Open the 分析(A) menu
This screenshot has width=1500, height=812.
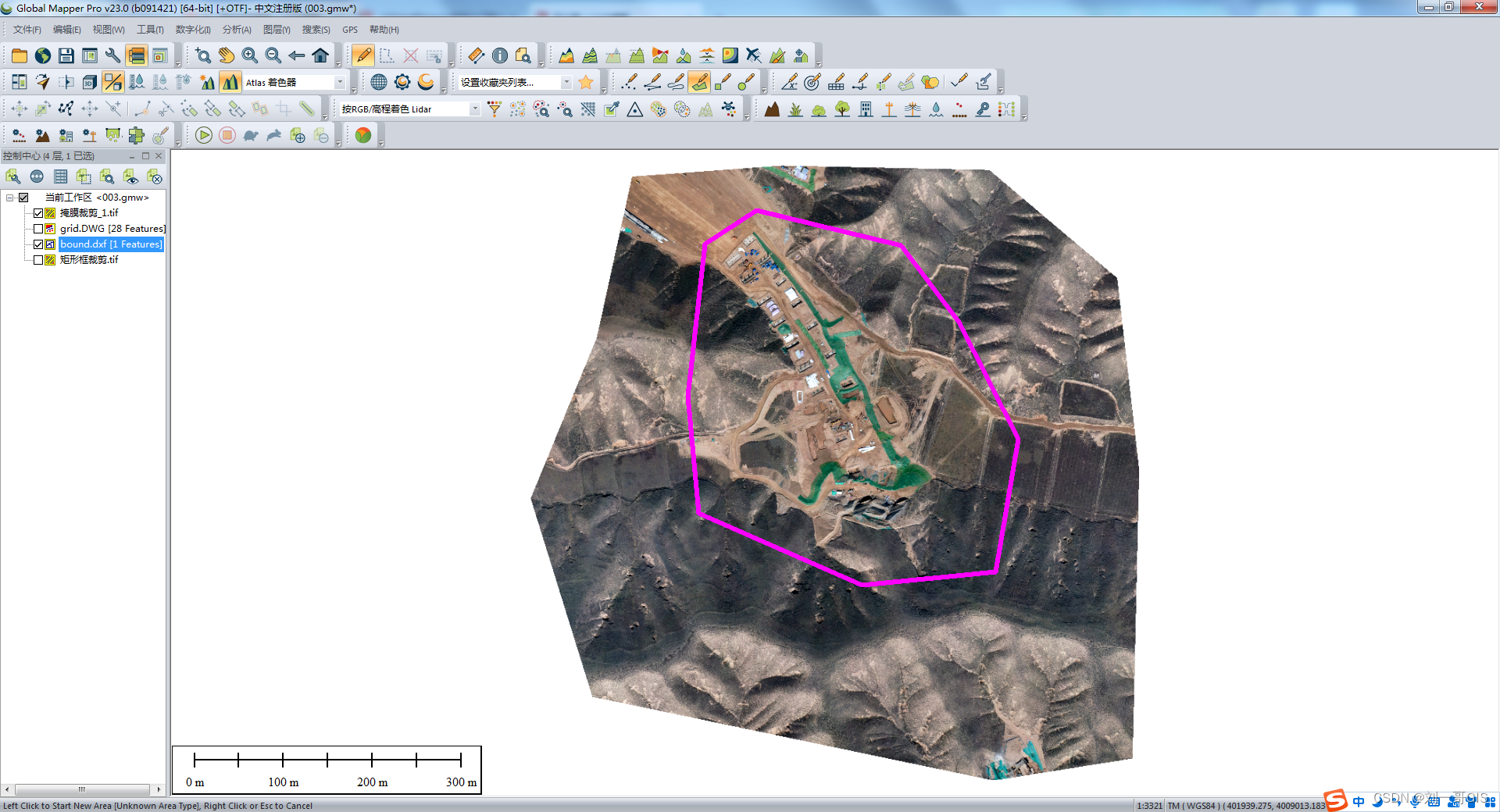[237, 30]
